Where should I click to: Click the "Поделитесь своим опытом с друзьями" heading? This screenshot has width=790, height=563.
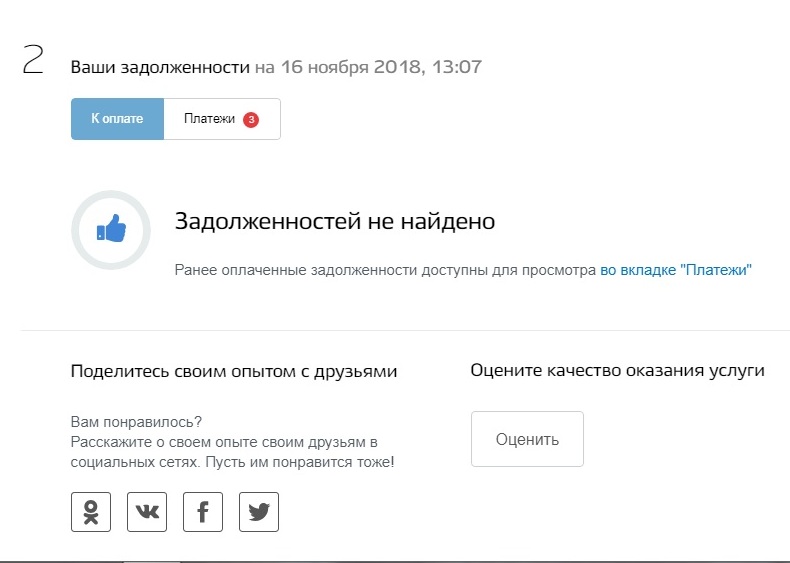point(233,371)
